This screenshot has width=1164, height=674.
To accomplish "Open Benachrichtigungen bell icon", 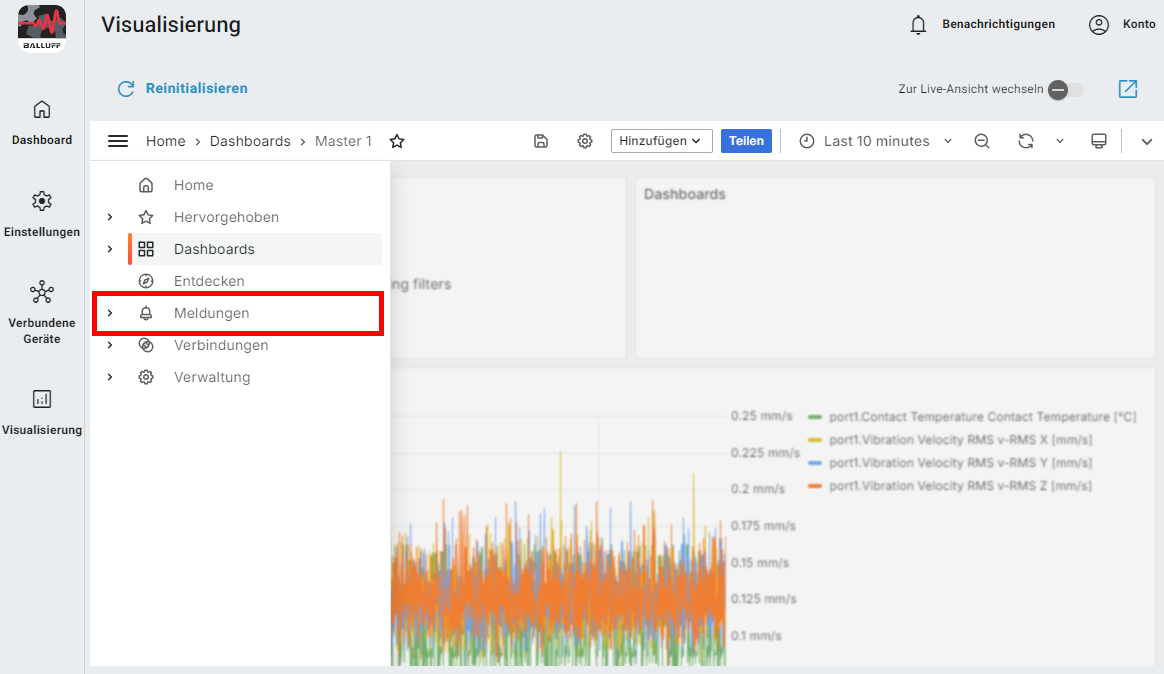I will tap(918, 25).
